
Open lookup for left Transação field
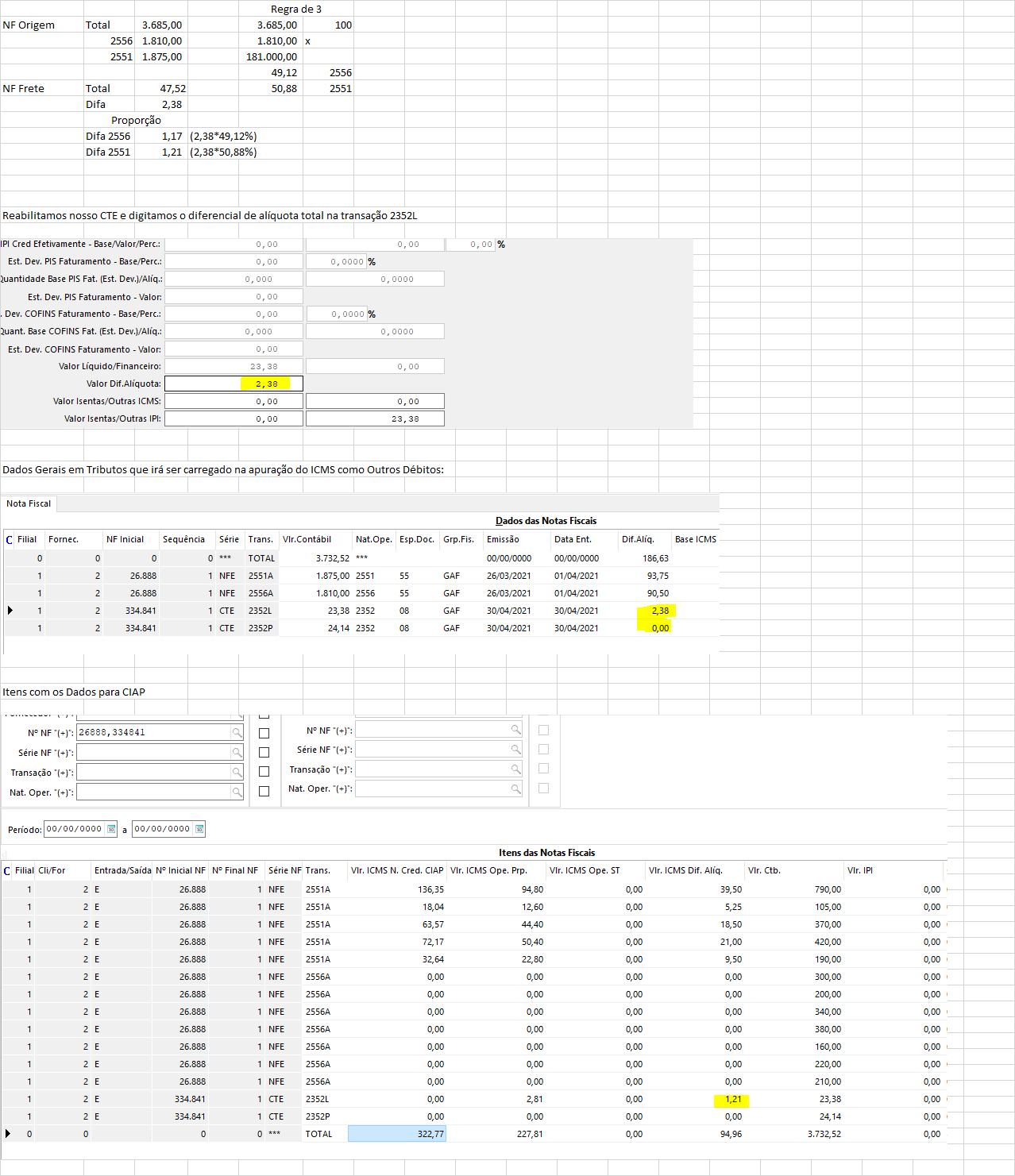237,773
